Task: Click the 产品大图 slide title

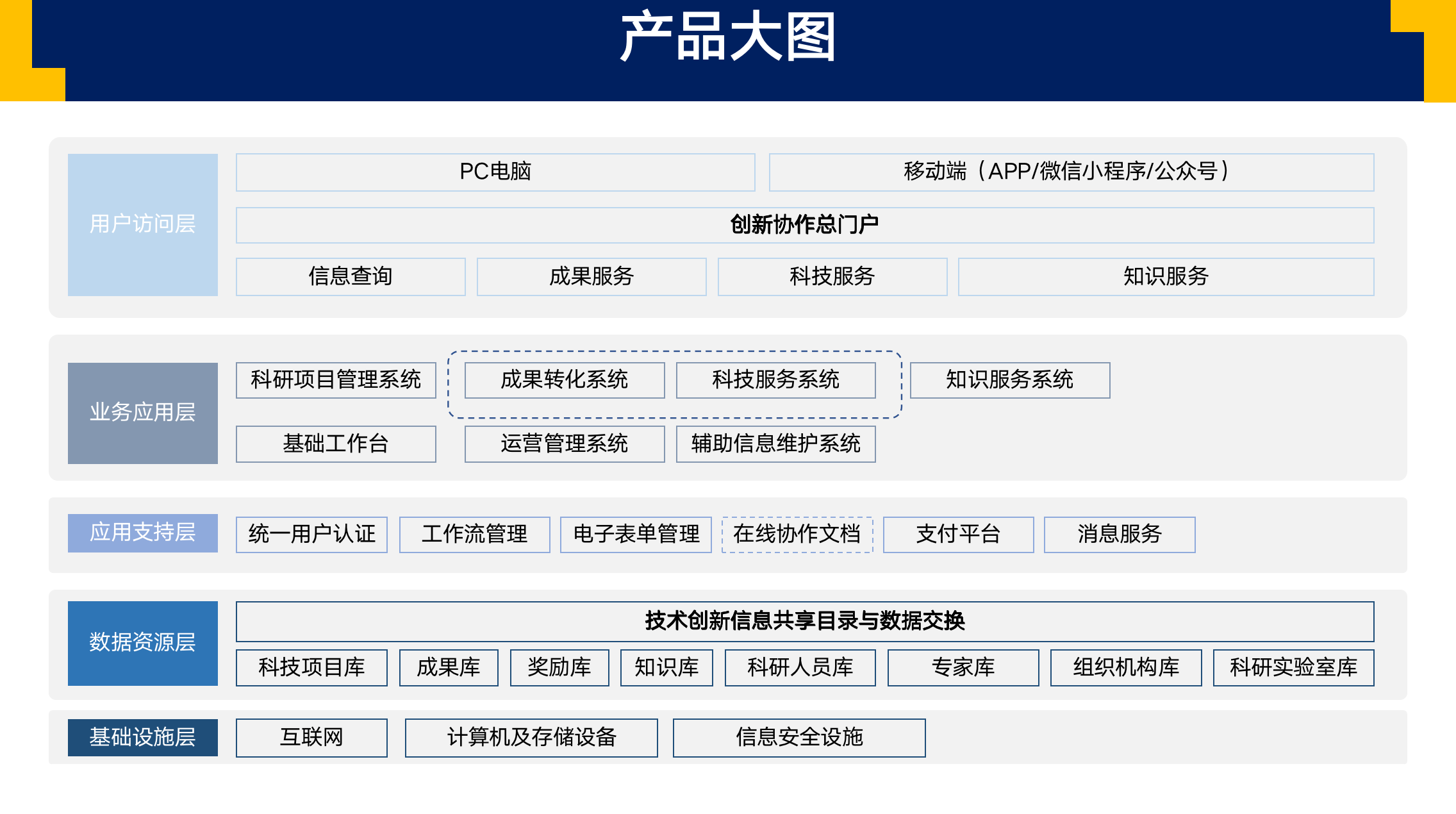Action: [728, 37]
